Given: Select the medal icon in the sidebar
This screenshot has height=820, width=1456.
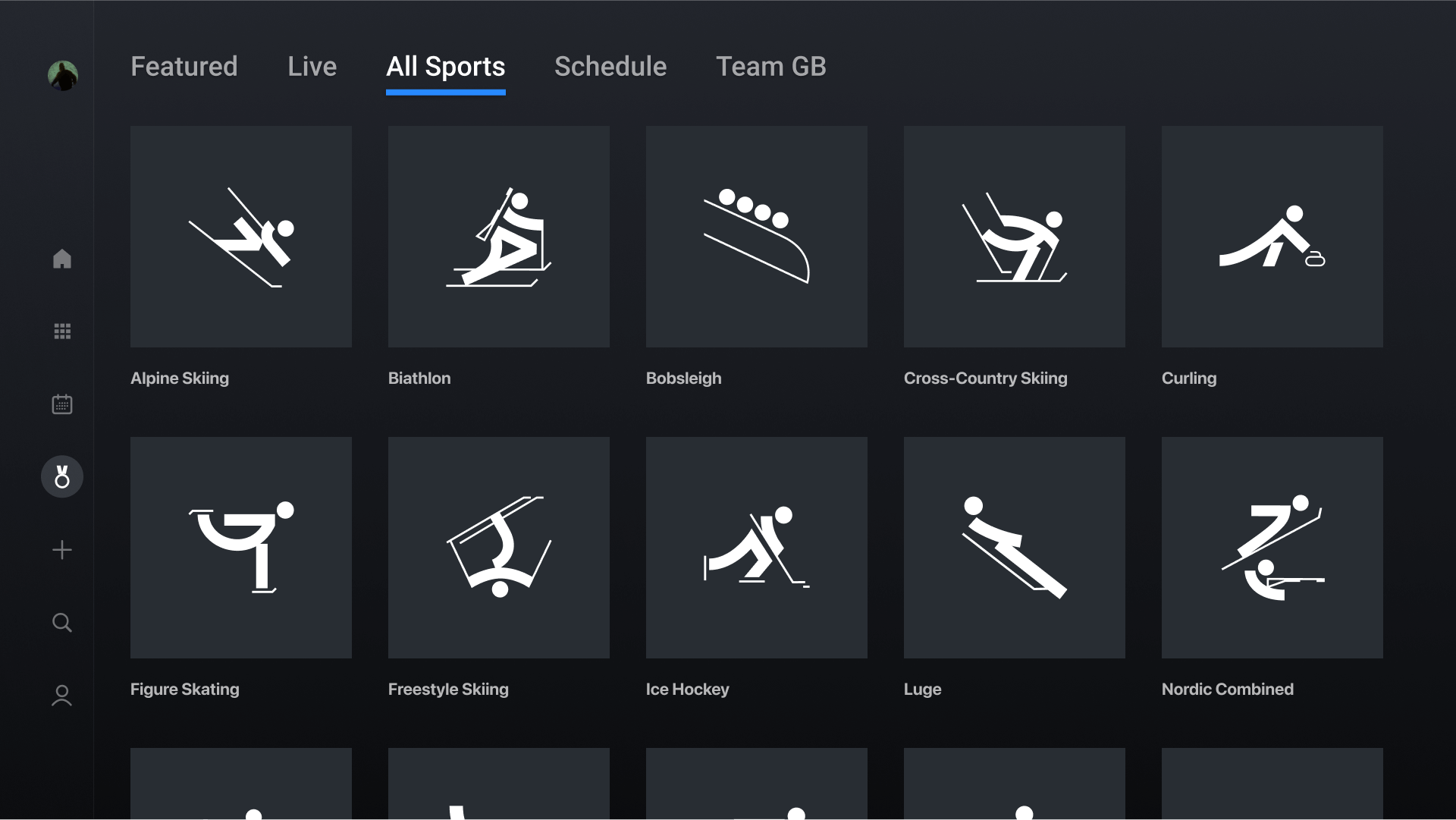Looking at the screenshot, I should [x=62, y=476].
